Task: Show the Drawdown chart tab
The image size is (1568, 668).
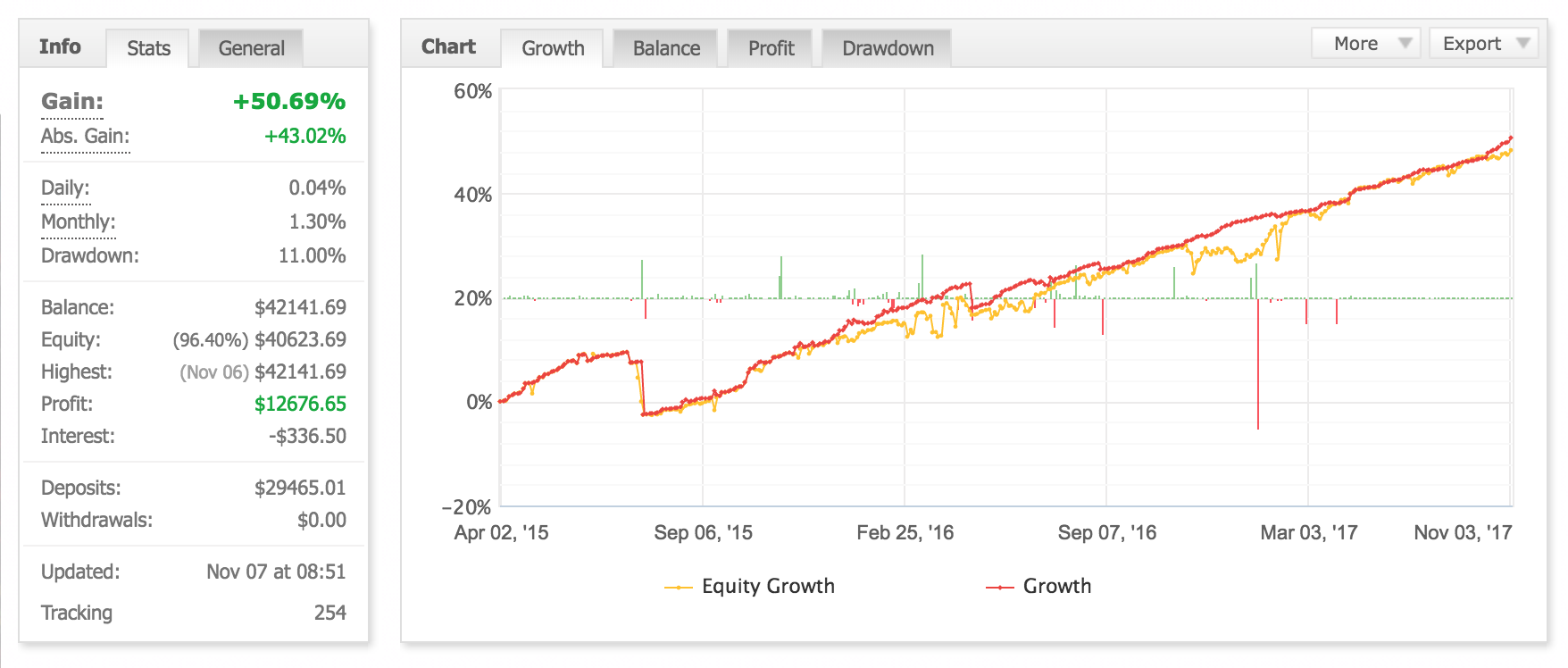Action: pyautogui.click(x=888, y=48)
